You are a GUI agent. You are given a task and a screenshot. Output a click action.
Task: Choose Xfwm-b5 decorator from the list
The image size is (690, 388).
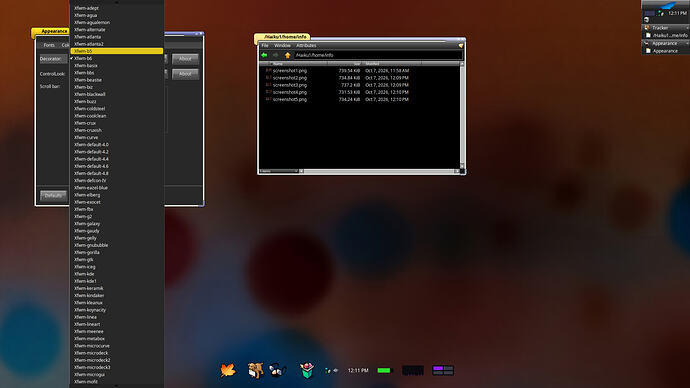(117, 51)
